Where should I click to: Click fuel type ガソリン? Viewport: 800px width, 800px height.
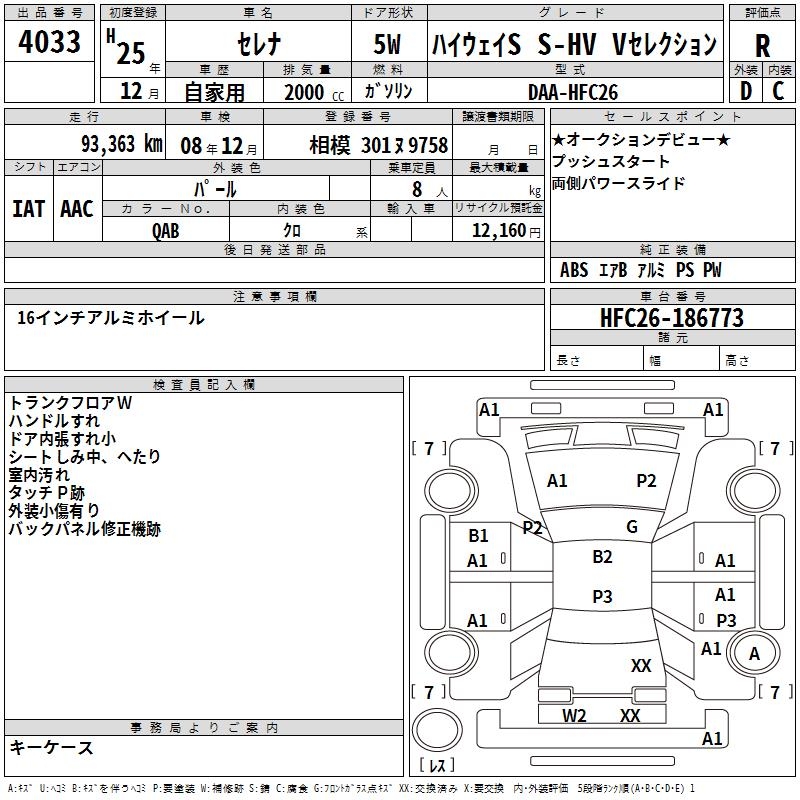pos(388,91)
